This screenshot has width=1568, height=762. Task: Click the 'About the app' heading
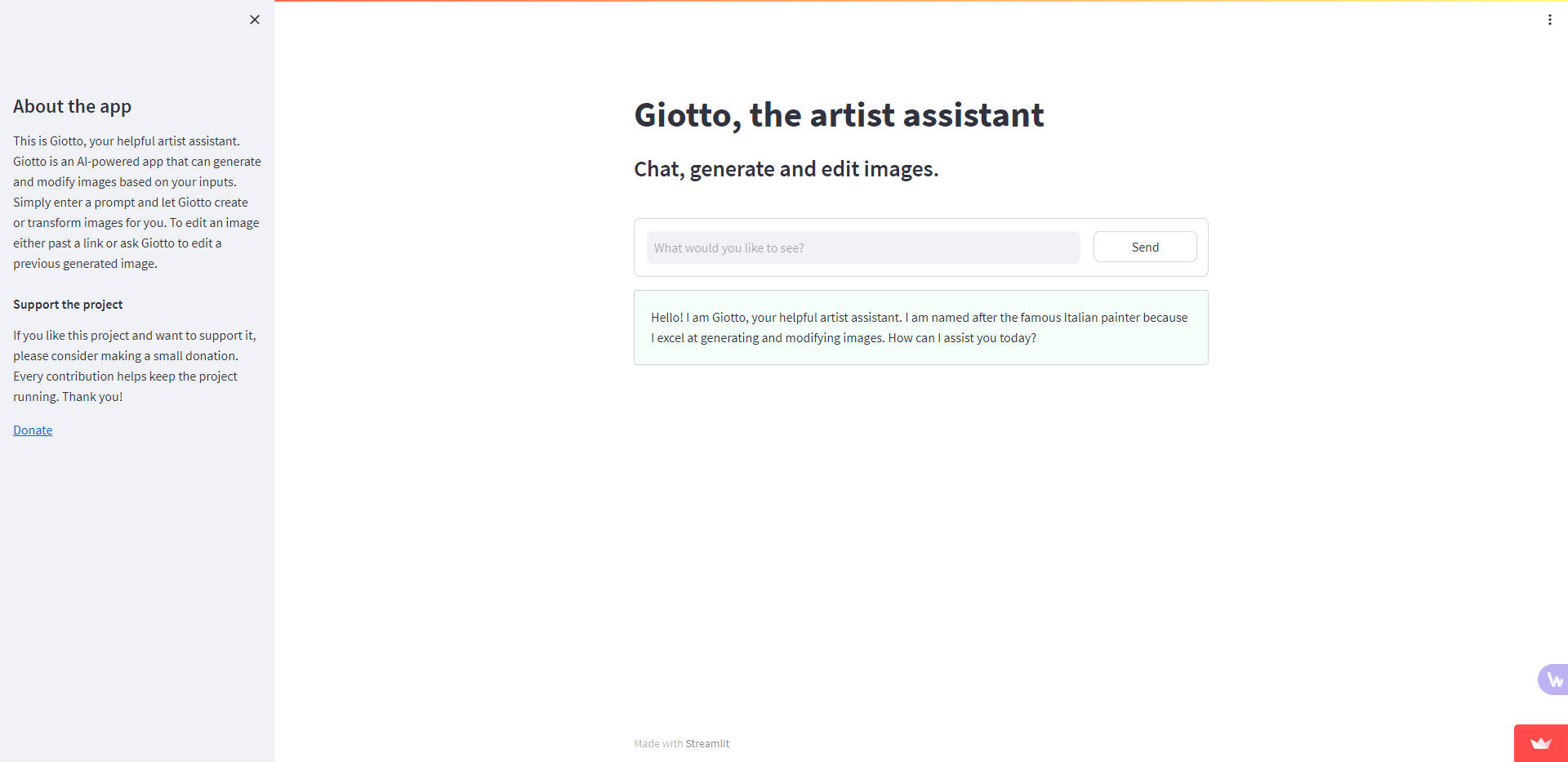tap(72, 106)
